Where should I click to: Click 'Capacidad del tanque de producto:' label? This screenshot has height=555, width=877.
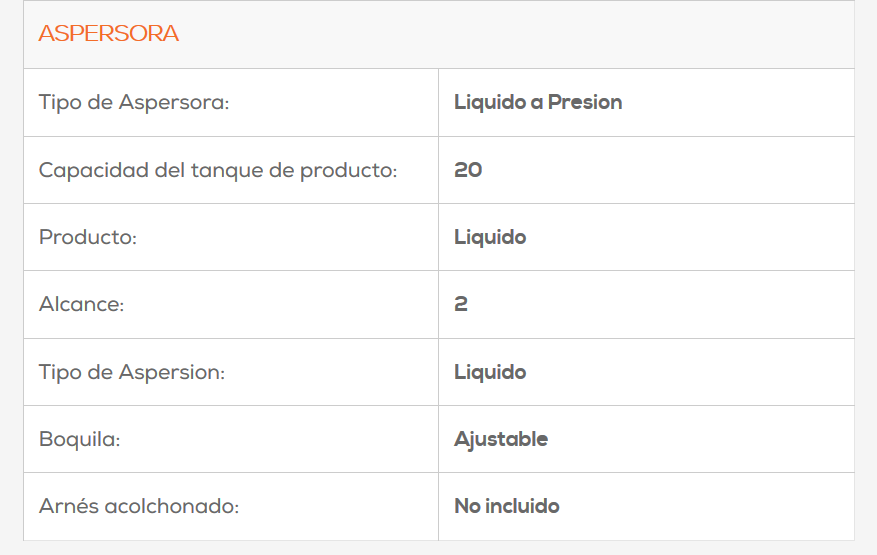(218, 170)
